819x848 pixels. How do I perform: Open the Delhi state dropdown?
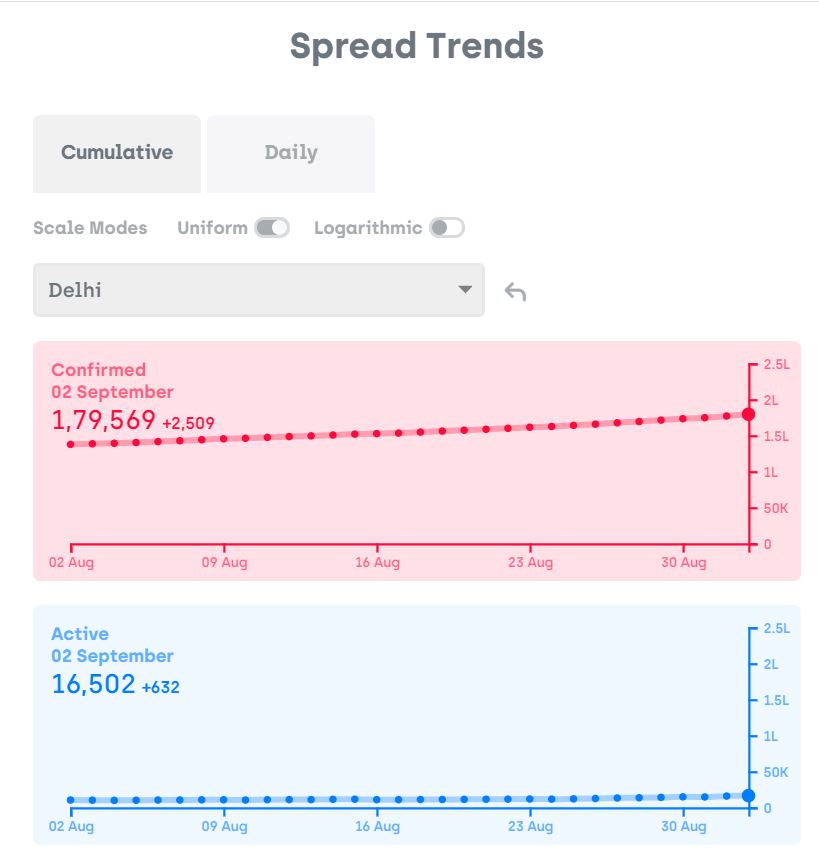pos(258,290)
